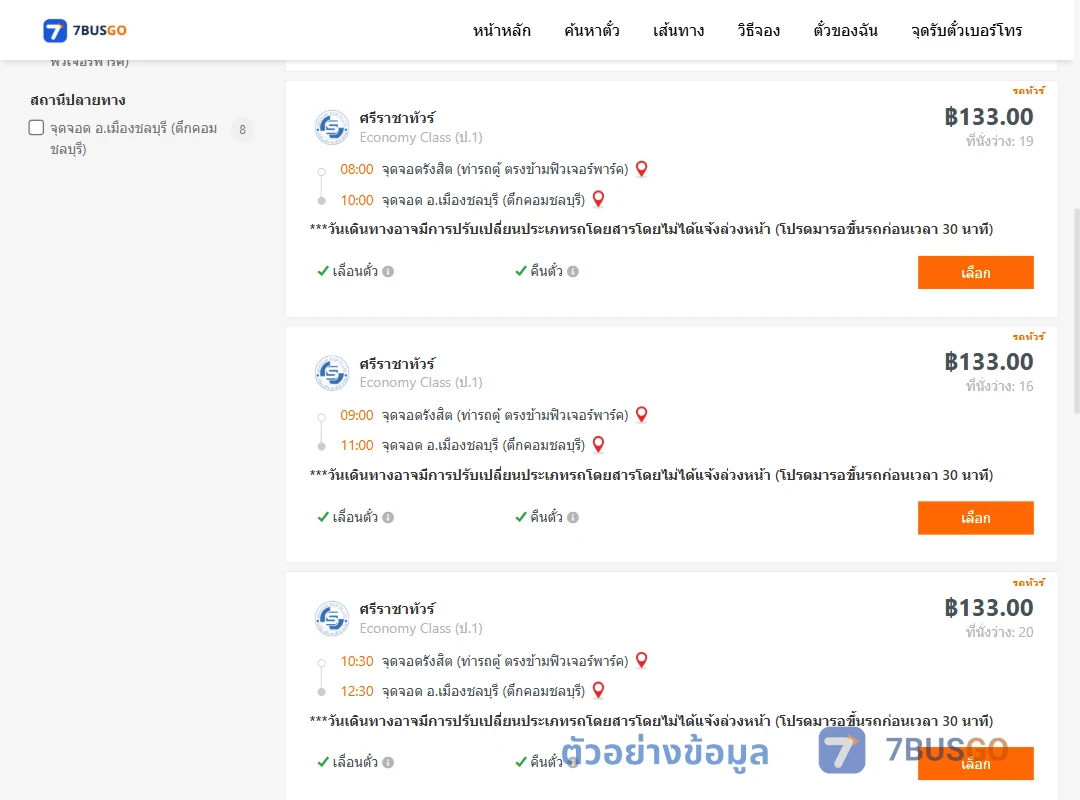Open the ค้นหาตั๋ว menu item
This screenshot has height=800, width=1080.
(592, 30)
